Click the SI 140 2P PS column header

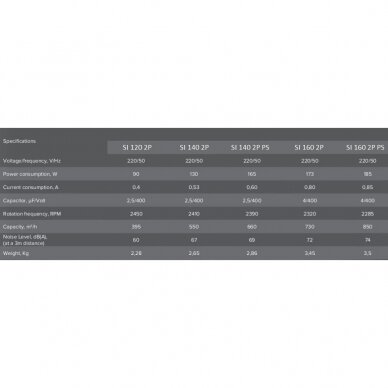[x=250, y=147]
